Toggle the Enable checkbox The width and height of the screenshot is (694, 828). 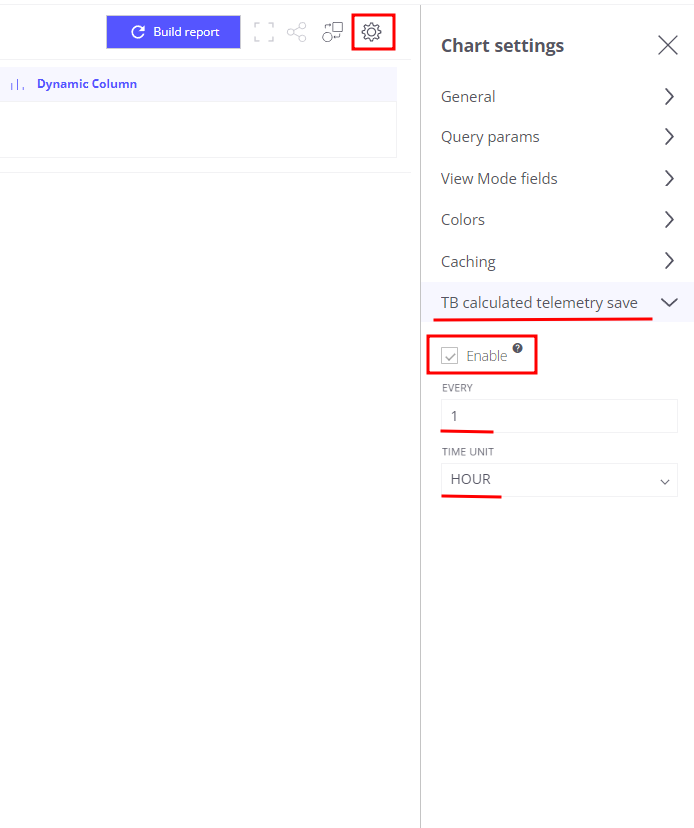click(449, 356)
